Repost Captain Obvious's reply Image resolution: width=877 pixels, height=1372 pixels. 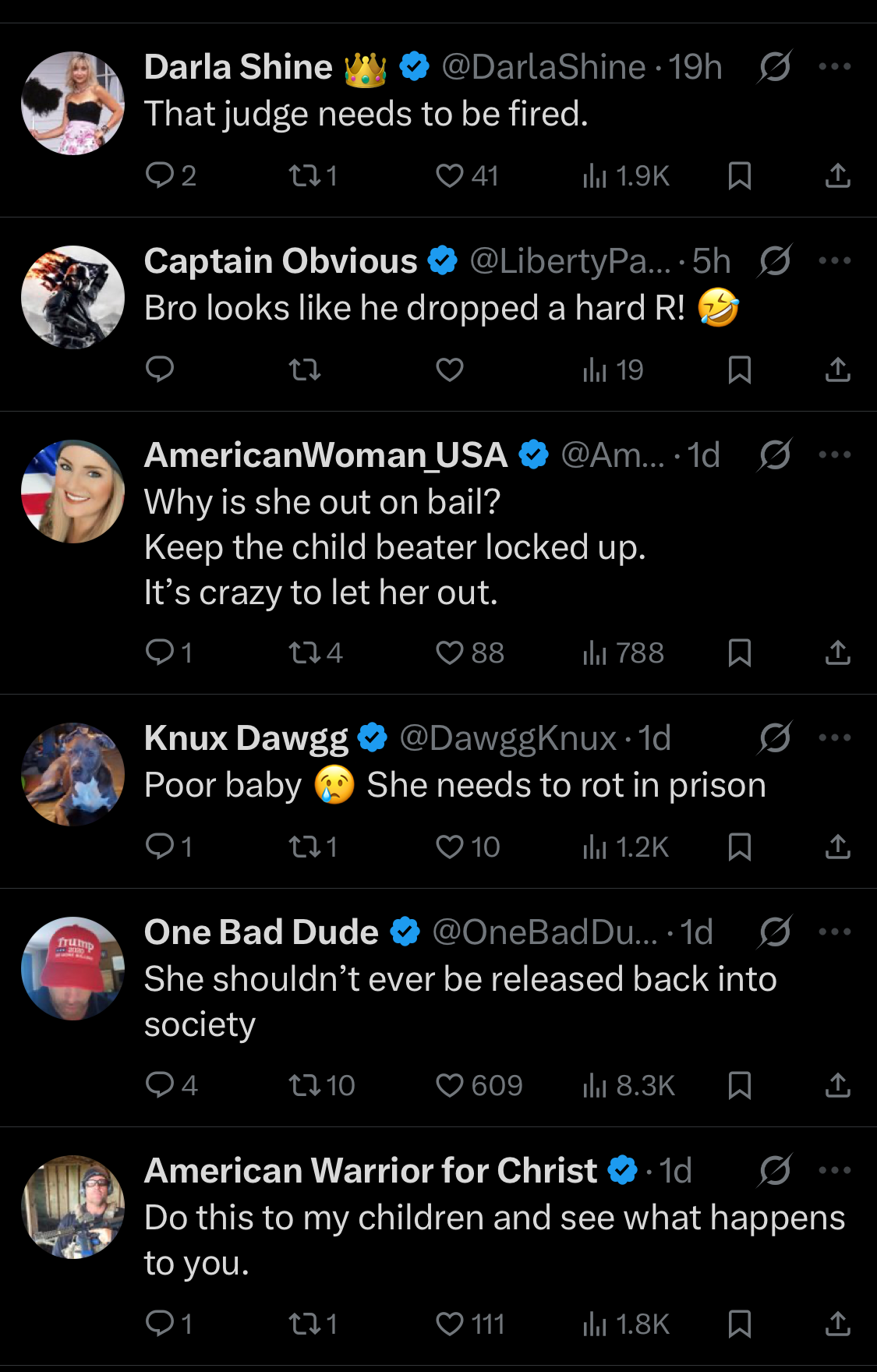point(305,370)
